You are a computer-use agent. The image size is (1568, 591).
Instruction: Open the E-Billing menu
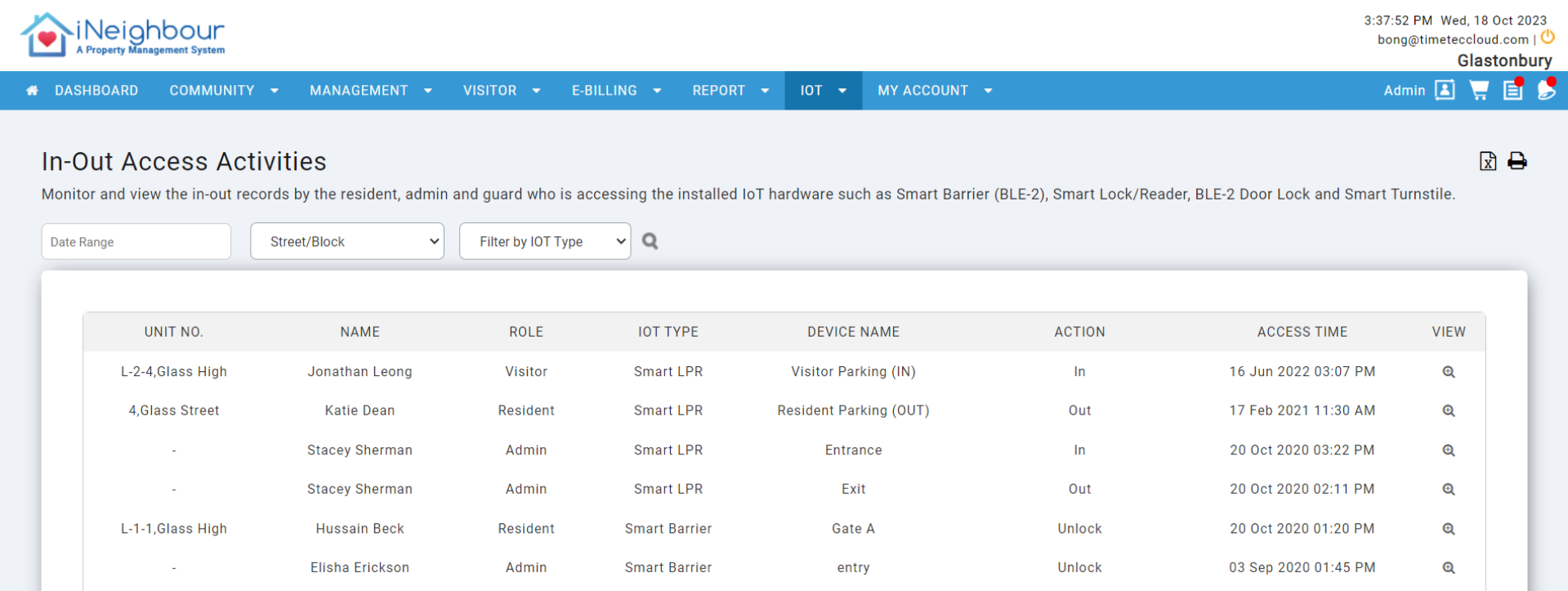pos(615,91)
